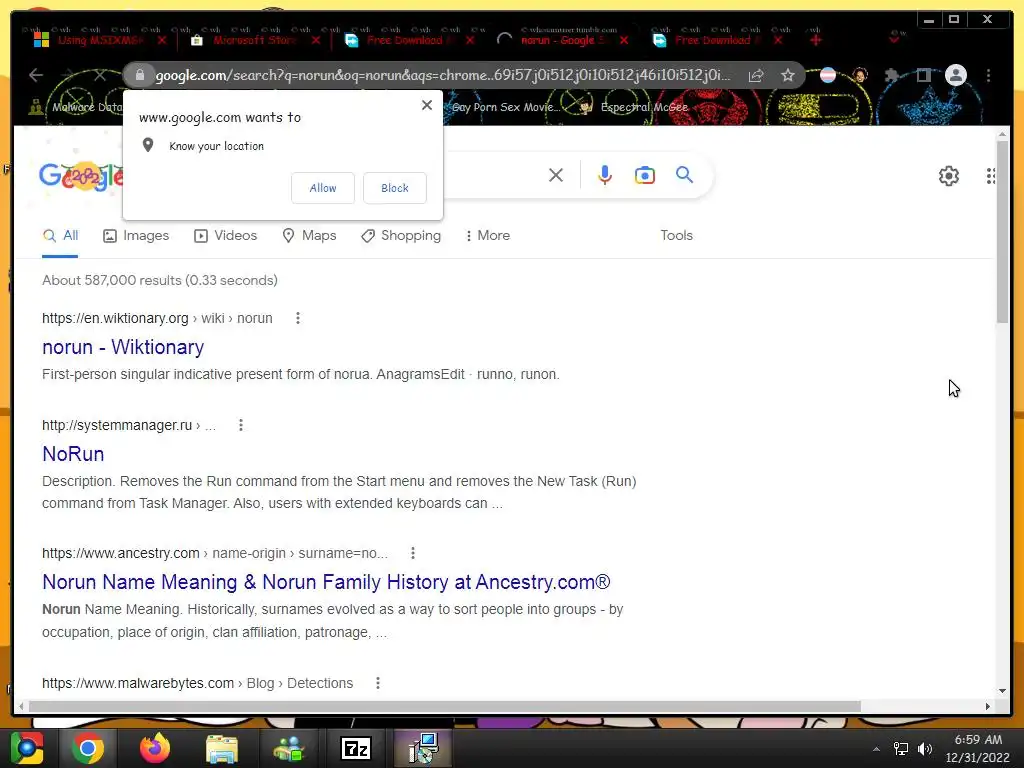
Task: Open the Chrome profile avatar icon
Action: pyautogui.click(x=955, y=75)
